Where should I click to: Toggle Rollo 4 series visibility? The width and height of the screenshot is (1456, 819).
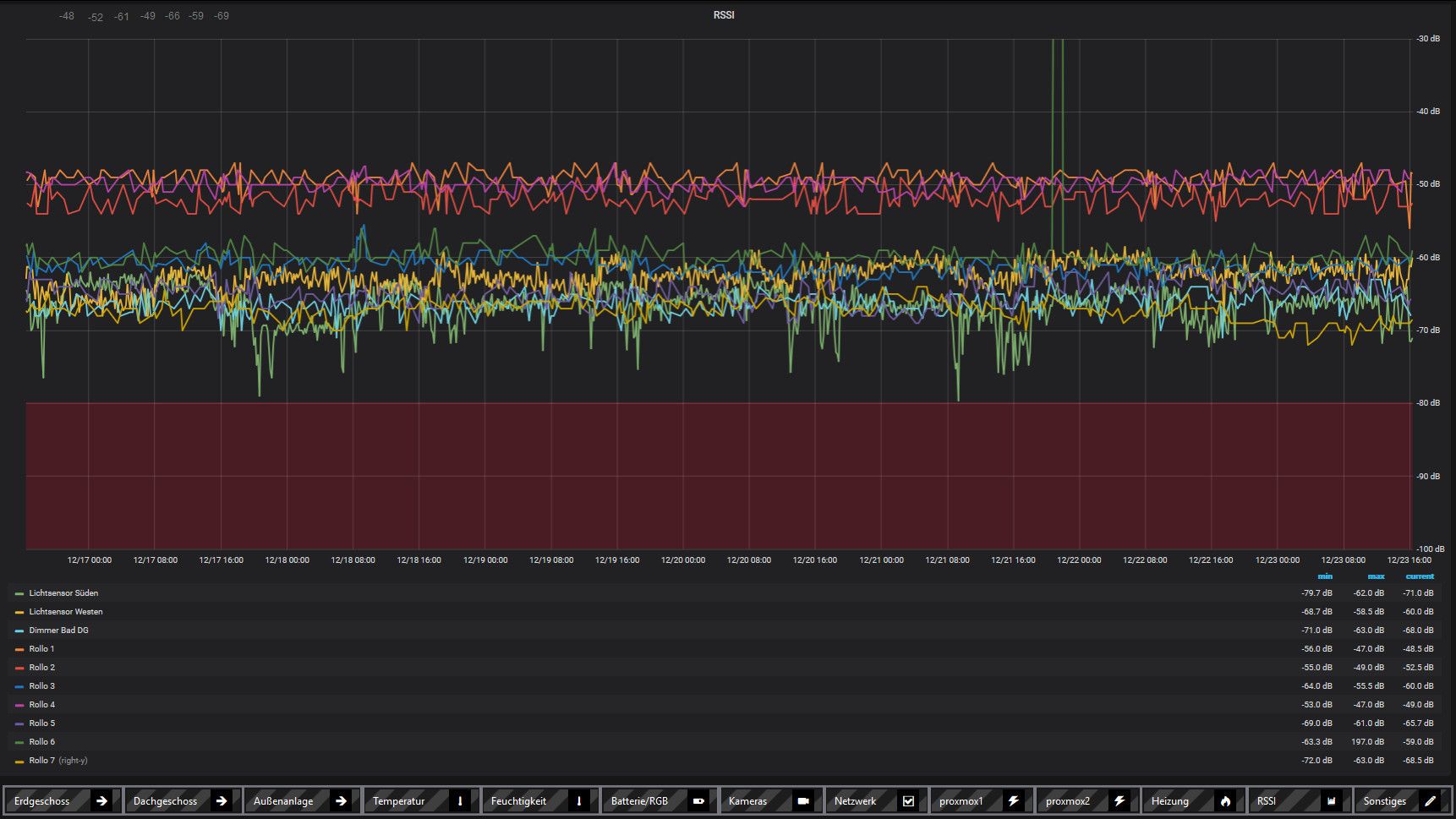click(x=41, y=705)
